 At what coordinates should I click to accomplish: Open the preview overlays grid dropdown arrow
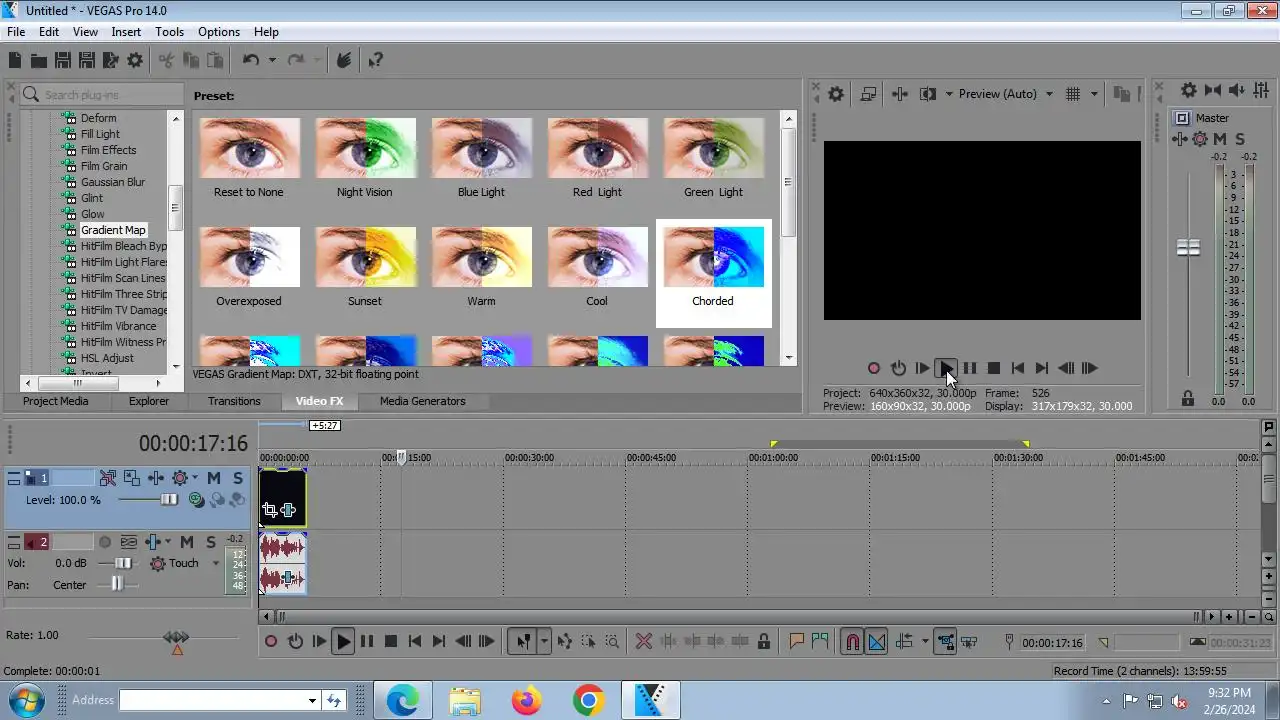pyautogui.click(x=1094, y=94)
